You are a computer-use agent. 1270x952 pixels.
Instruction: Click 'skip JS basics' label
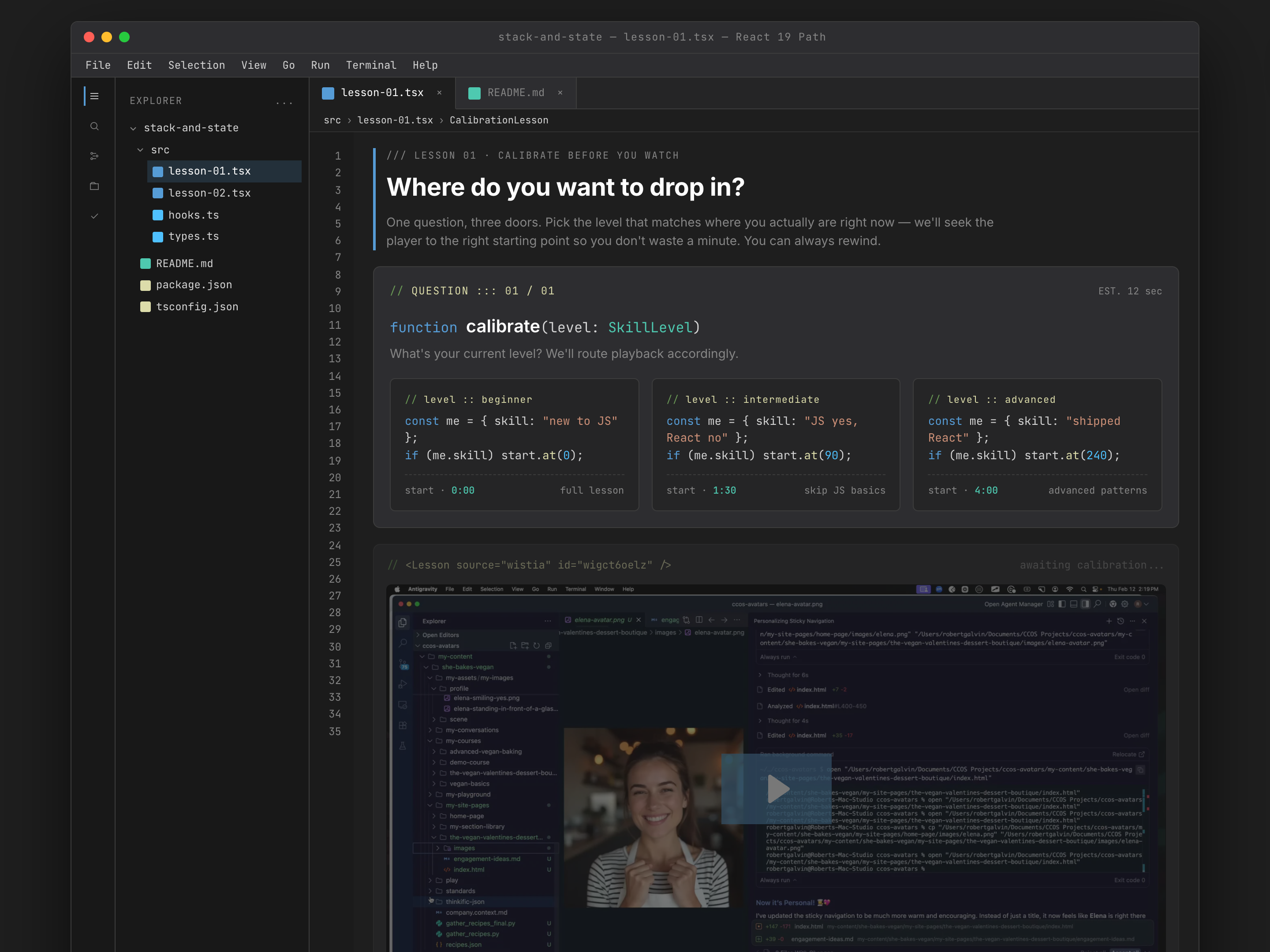coord(844,491)
